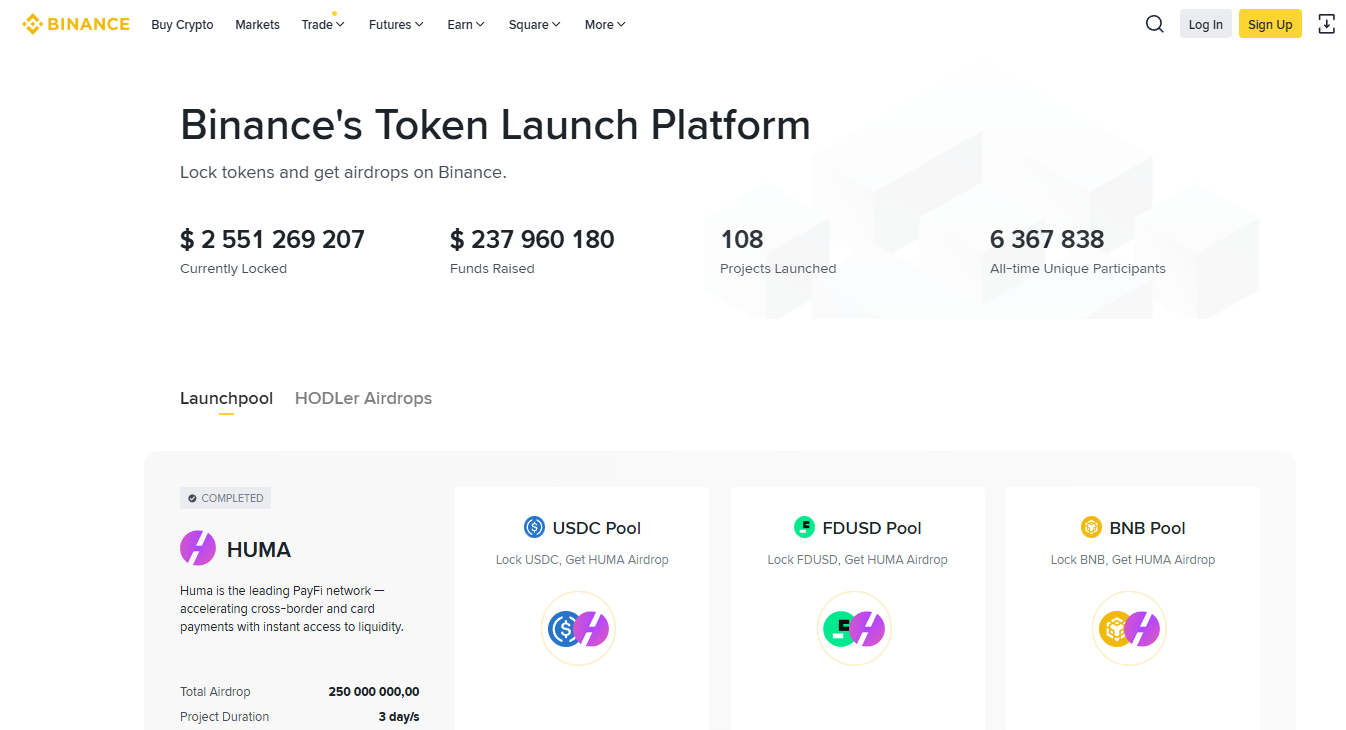This screenshot has height=730, width=1346.
Task: Open the Markets menu item
Action: (257, 25)
